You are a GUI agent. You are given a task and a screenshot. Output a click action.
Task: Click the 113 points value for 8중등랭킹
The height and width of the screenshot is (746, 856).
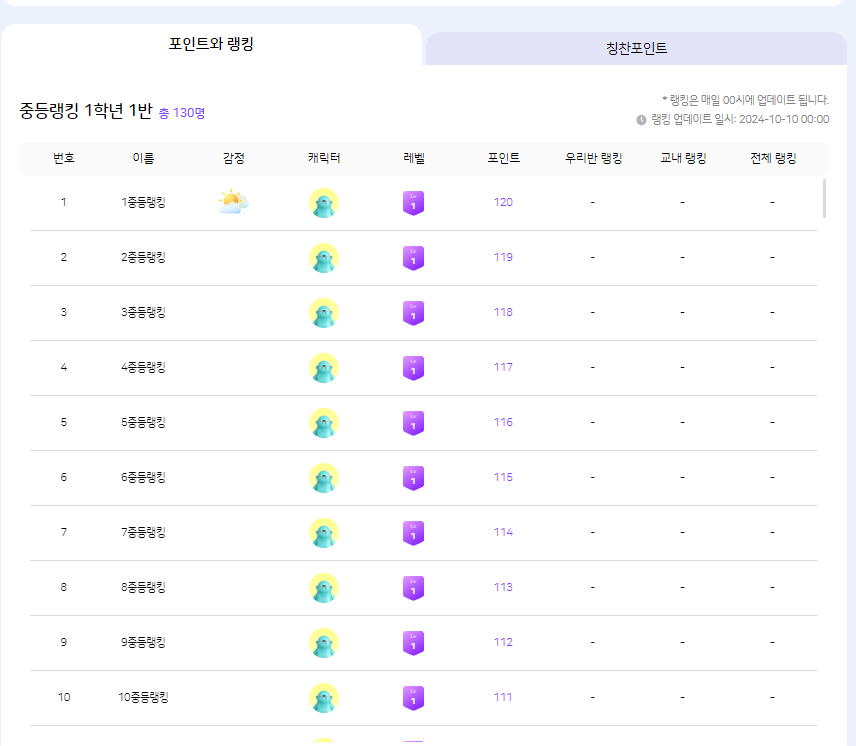503,587
